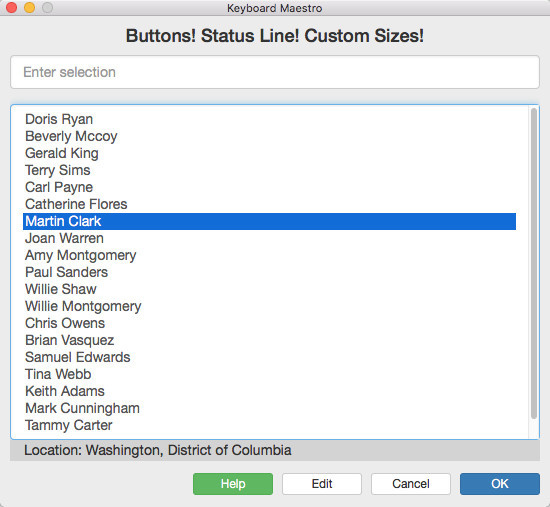550x507 pixels.
Task: Select Terry Sims
Action: (269, 170)
